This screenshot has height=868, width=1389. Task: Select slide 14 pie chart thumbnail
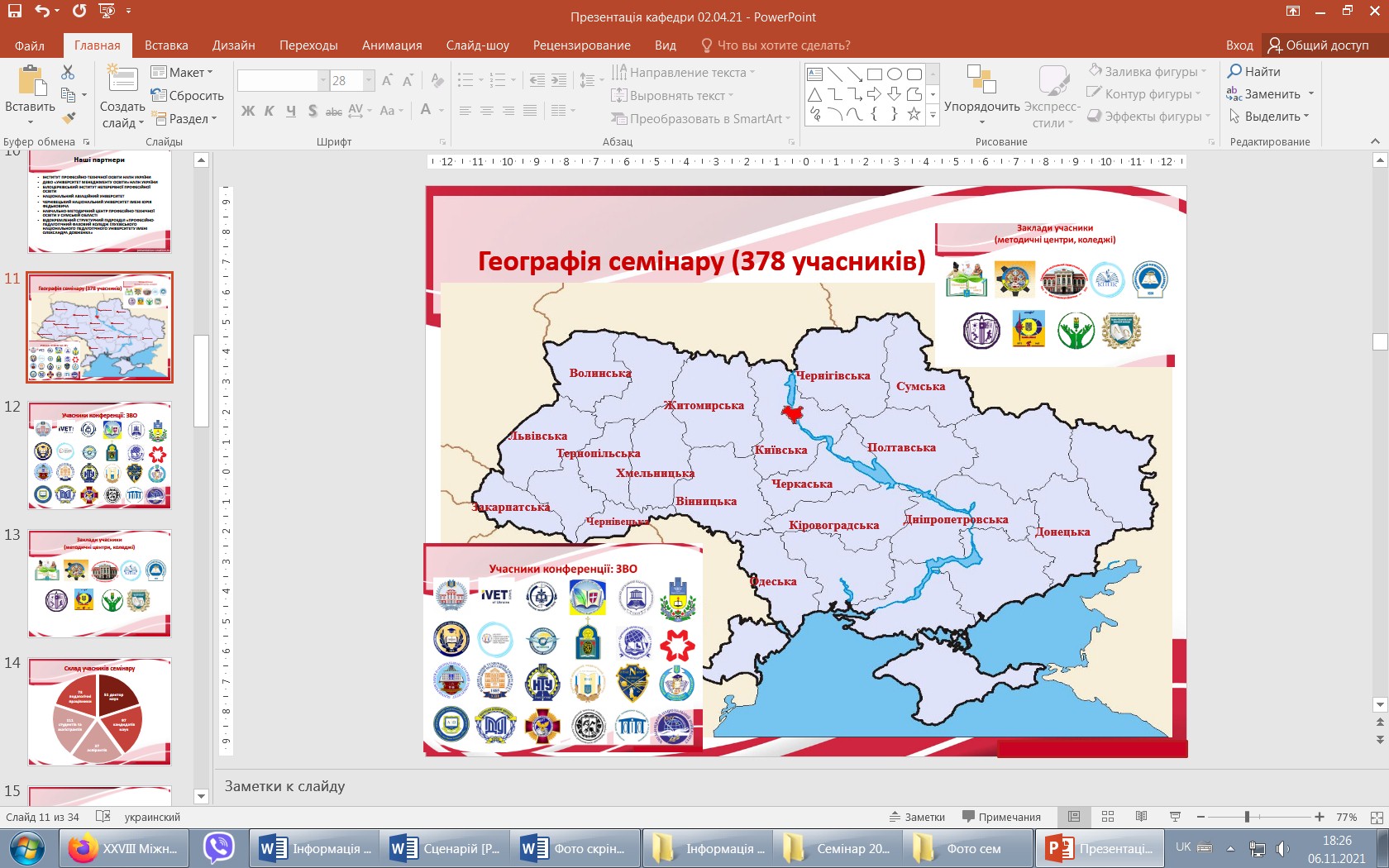point(99,712)
